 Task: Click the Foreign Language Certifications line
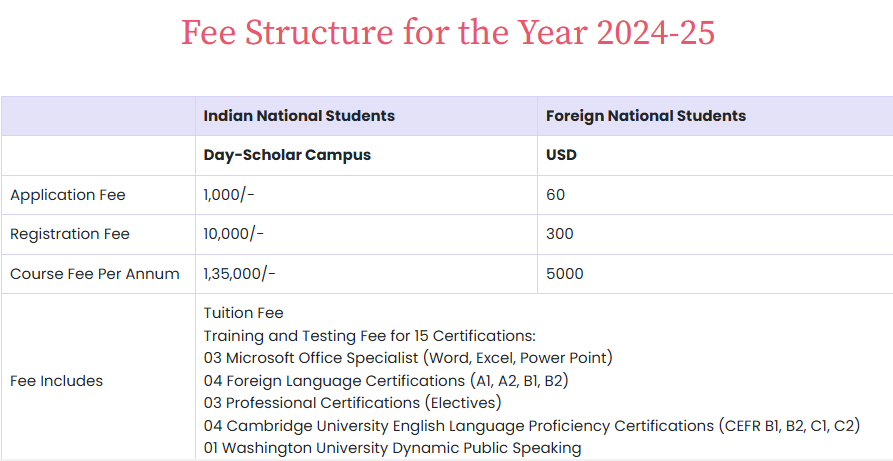[386, 381]
